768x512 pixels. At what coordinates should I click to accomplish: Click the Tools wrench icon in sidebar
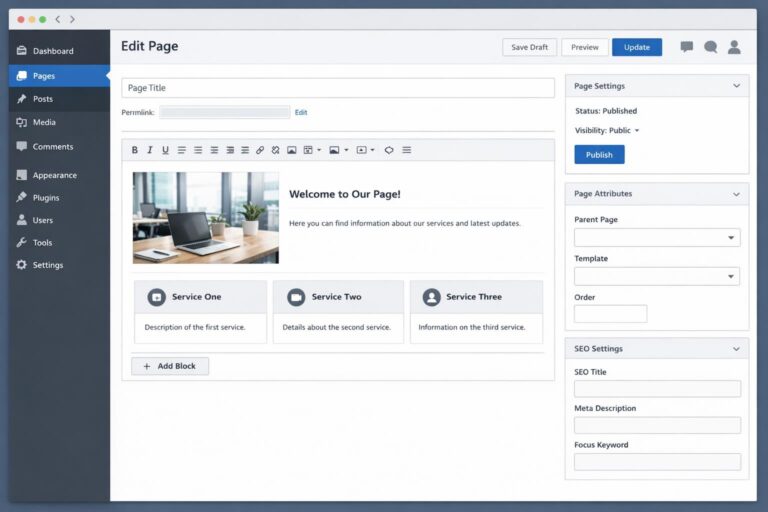[22, 242]
